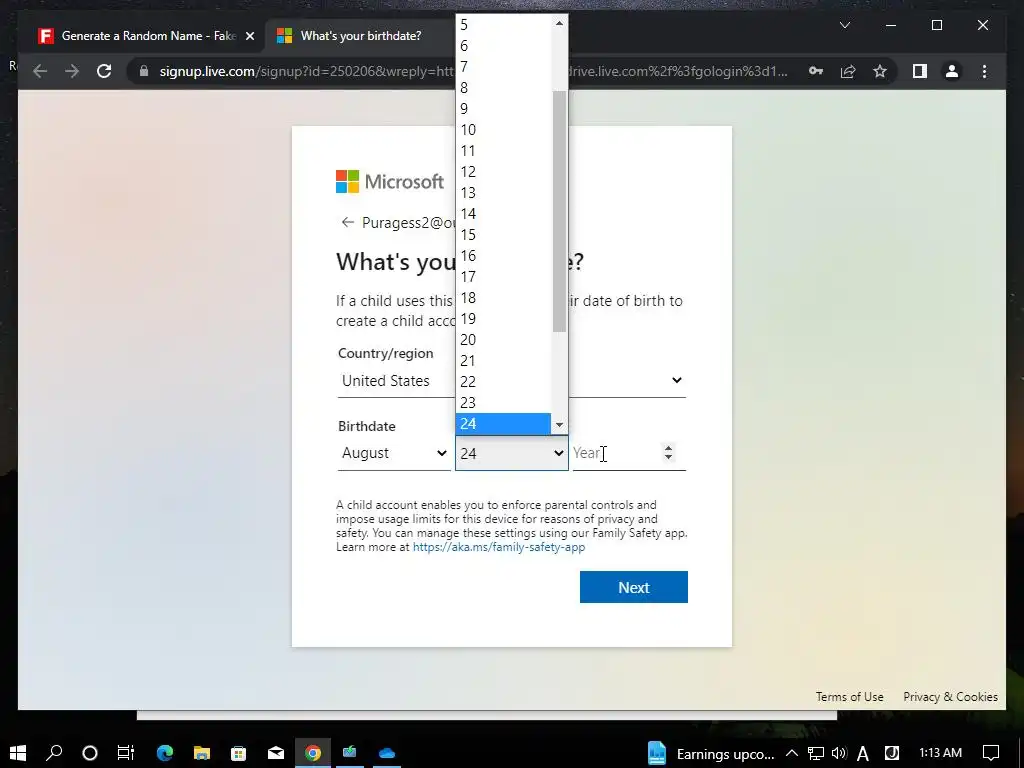Screen dimensions: 1024x768
Task: Choose day 17 in the list
Action: coord(503,277)
